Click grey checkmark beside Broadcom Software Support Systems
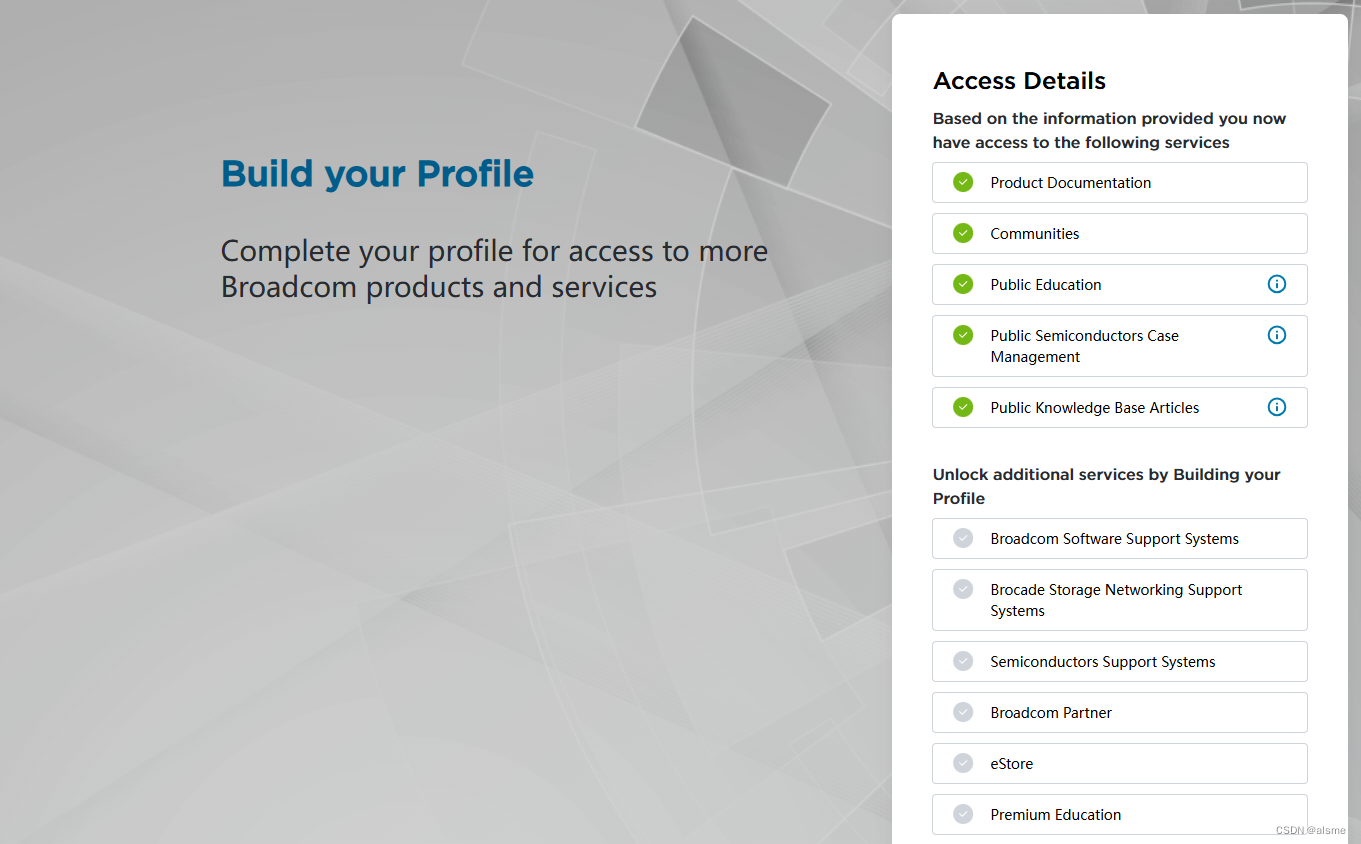This screenshot has width=1361, height=844. (x=963, y=538)
